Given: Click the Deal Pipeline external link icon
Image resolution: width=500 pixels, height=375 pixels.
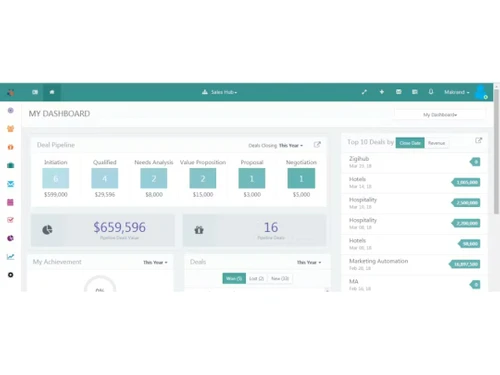Looking at the screenshot, I should 317,145.
